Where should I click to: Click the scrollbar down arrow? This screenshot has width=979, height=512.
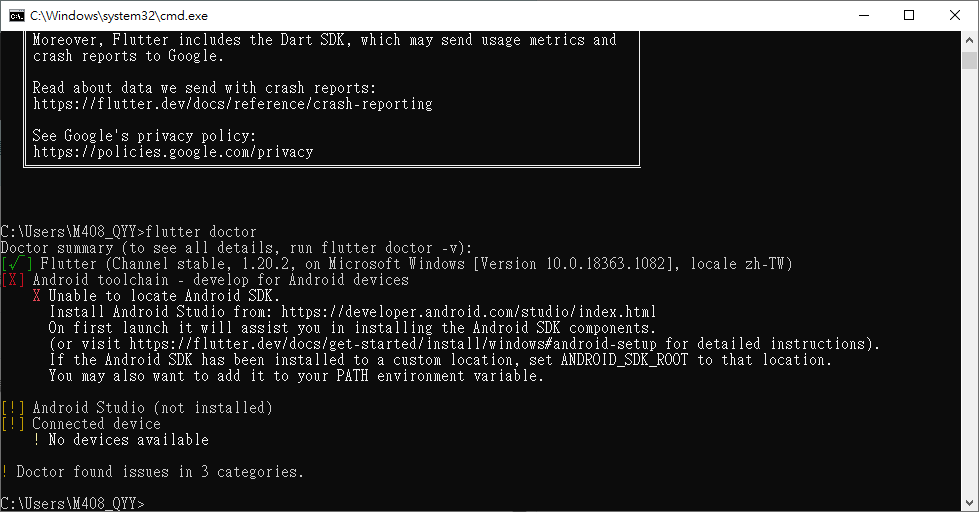pos(969,503)
